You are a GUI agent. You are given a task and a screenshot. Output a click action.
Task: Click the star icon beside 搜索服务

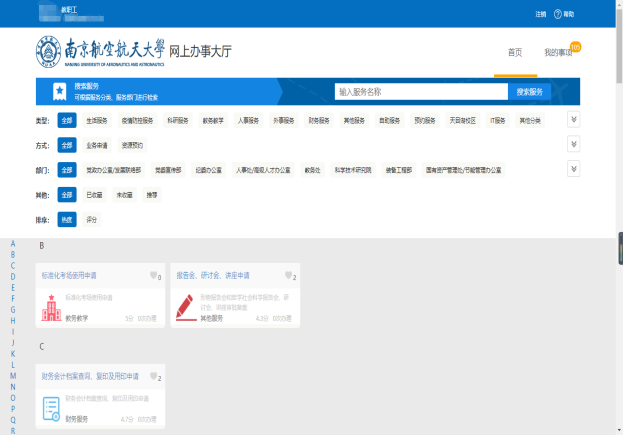61,91
